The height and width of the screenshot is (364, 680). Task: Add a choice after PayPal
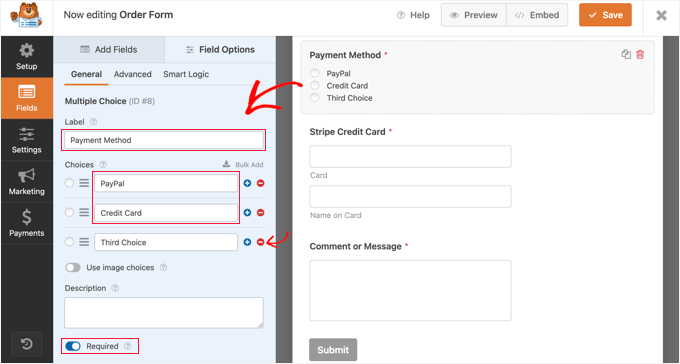[x=247, y=184]
